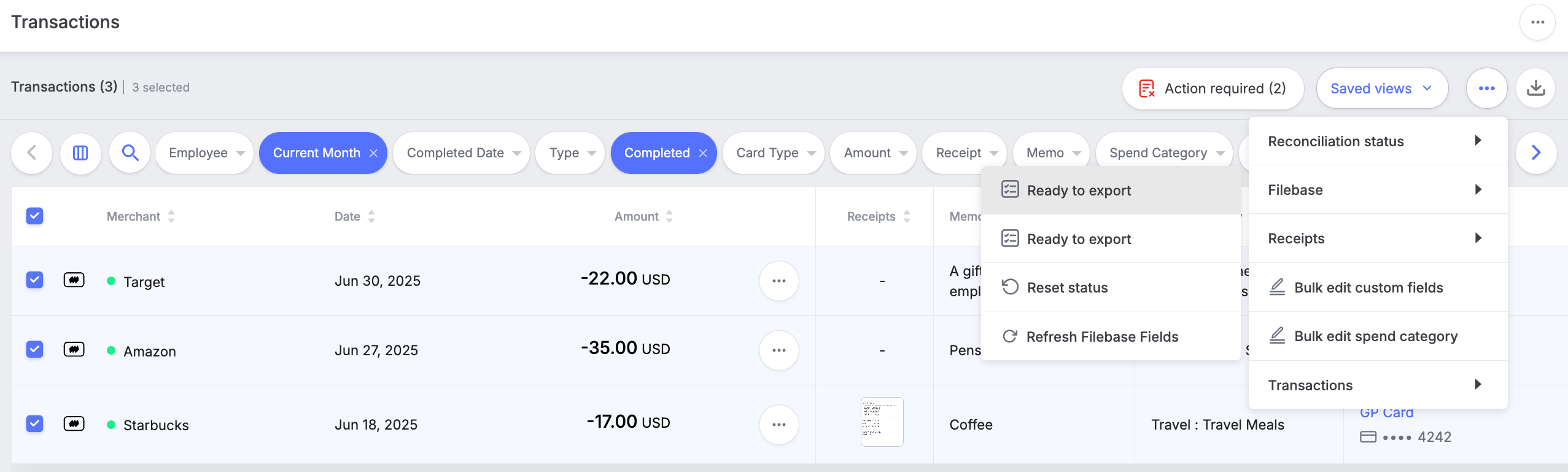The image size is (1568, 472).
Task: Click the Amazon merchant name
Action: coord(150,352)
